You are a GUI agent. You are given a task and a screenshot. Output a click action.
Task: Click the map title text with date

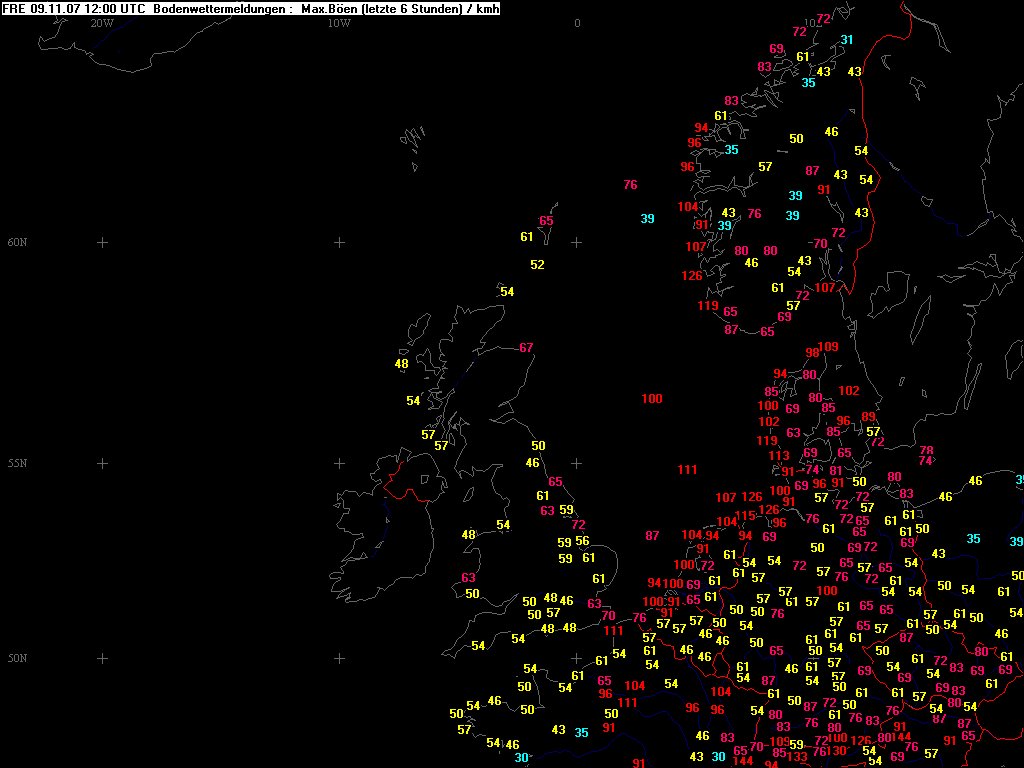75,9
